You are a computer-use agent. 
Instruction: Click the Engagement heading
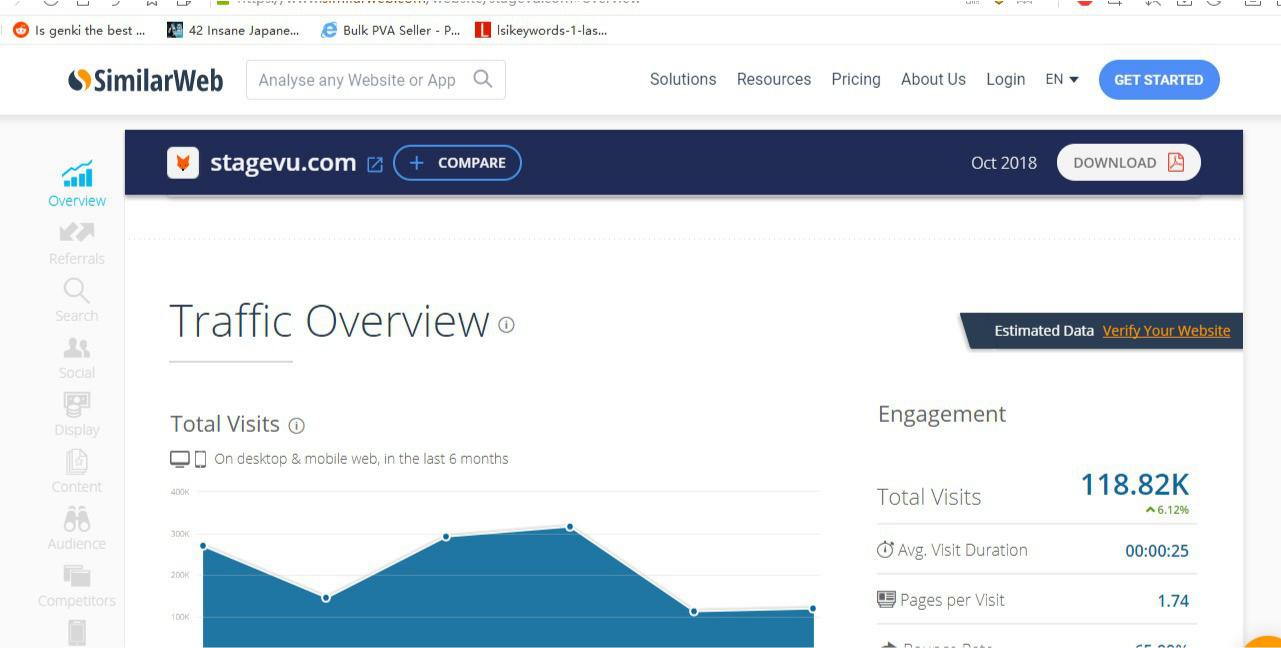click(x=942, y=415)
